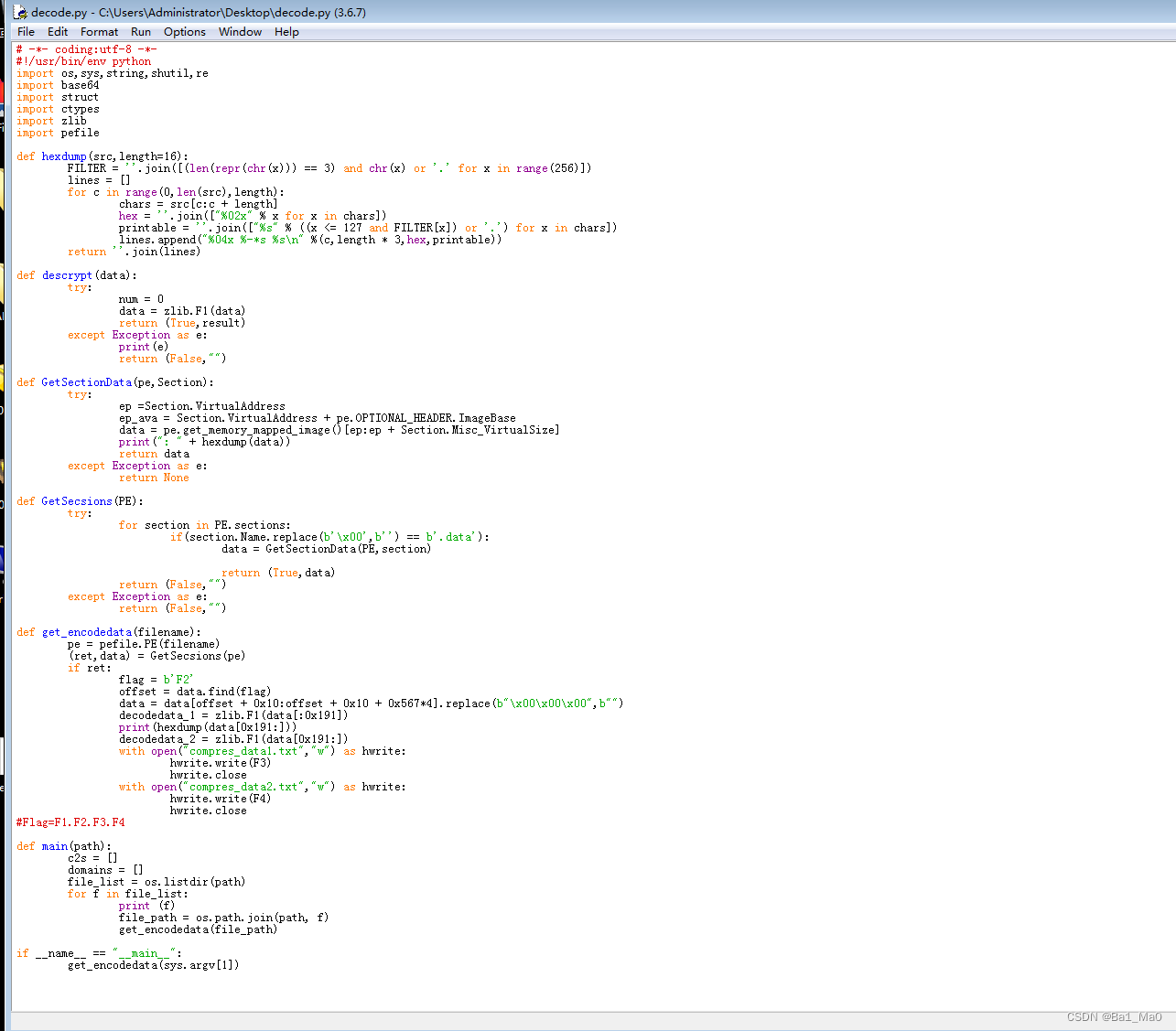Click 'ep =Section.VirtualAddress' line
The width and height of the screenshot is (1176, 1031).
pyautogui.click(x=202, y=406)
